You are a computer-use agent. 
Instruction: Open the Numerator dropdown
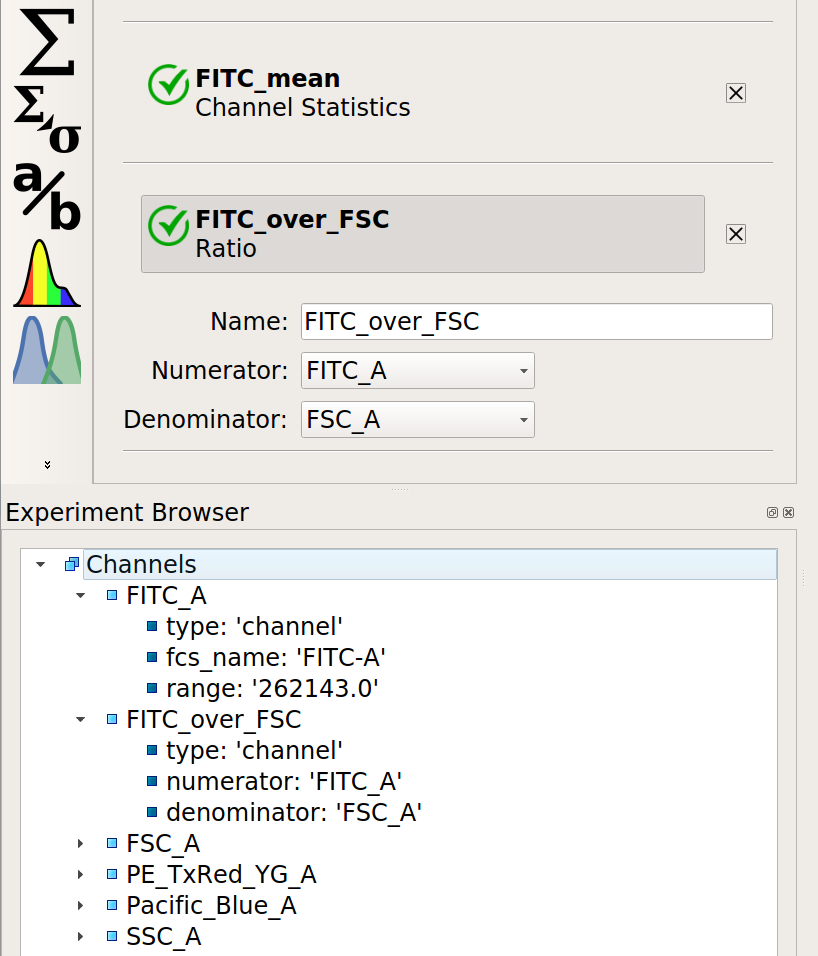(x=418, y=371)
